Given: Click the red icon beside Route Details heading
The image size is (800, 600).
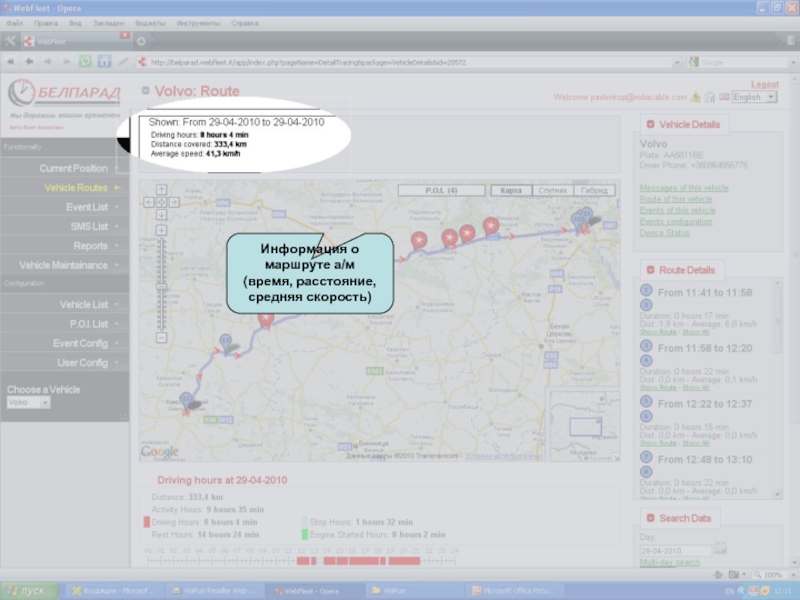Looking at the screenshot, I should tap(651, 270).
